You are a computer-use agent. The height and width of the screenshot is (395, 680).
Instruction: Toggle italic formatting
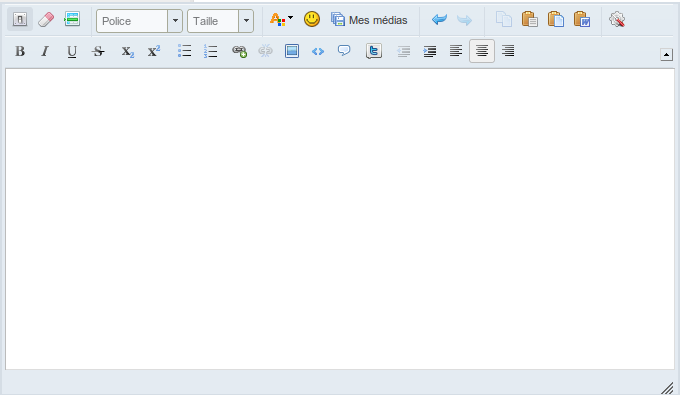tap(45, 51)
